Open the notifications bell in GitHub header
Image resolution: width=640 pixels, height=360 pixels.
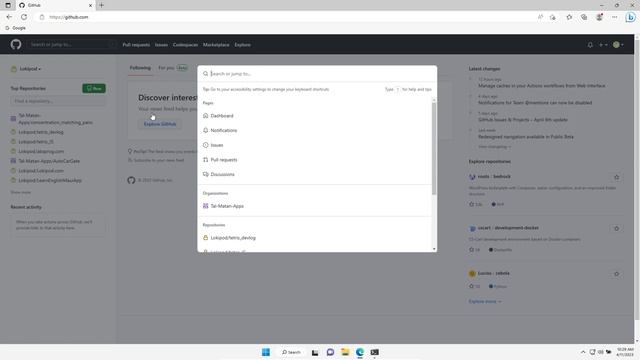pyautogui.click(x=590, y=45)
